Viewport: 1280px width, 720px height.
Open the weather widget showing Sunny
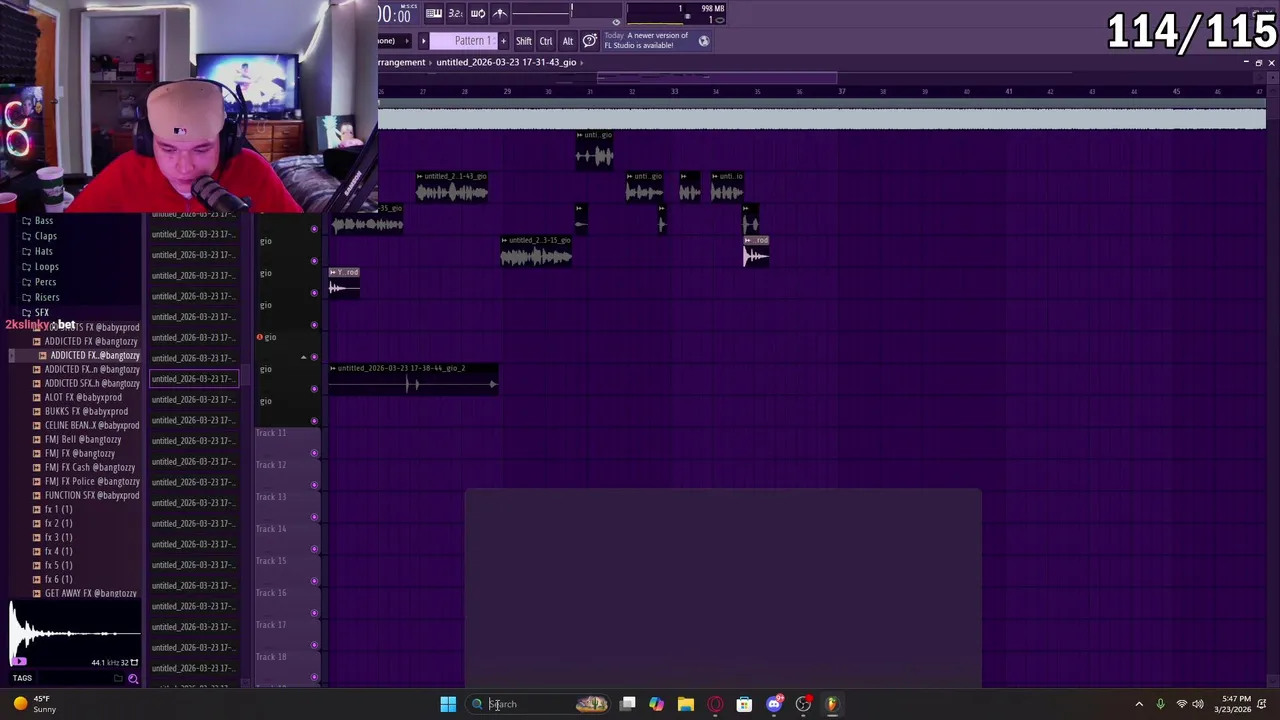(x=32, y=704)
